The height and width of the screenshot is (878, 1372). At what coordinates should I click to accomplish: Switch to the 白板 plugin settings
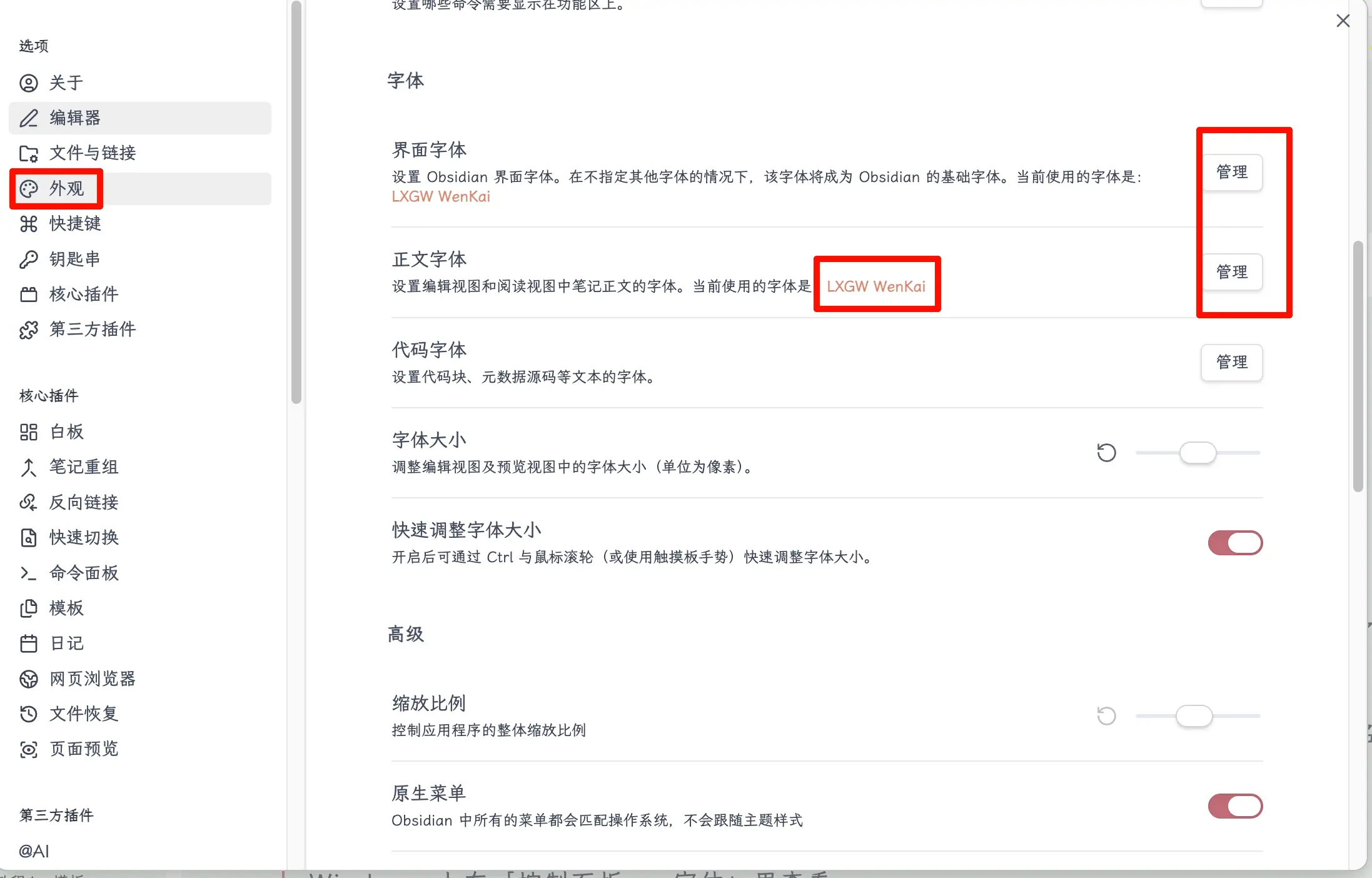pyautogui.click(x=66, y=431)
